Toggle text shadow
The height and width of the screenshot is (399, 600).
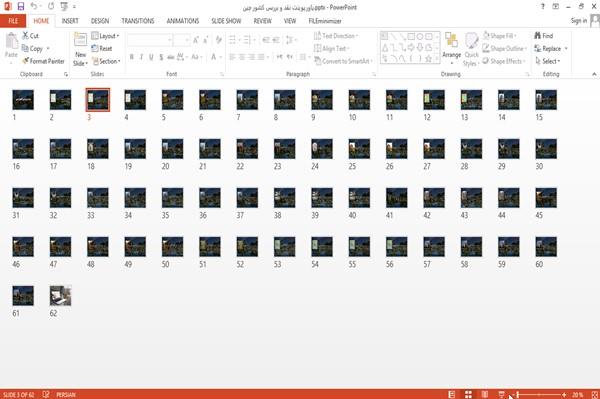tap(161, 57)
